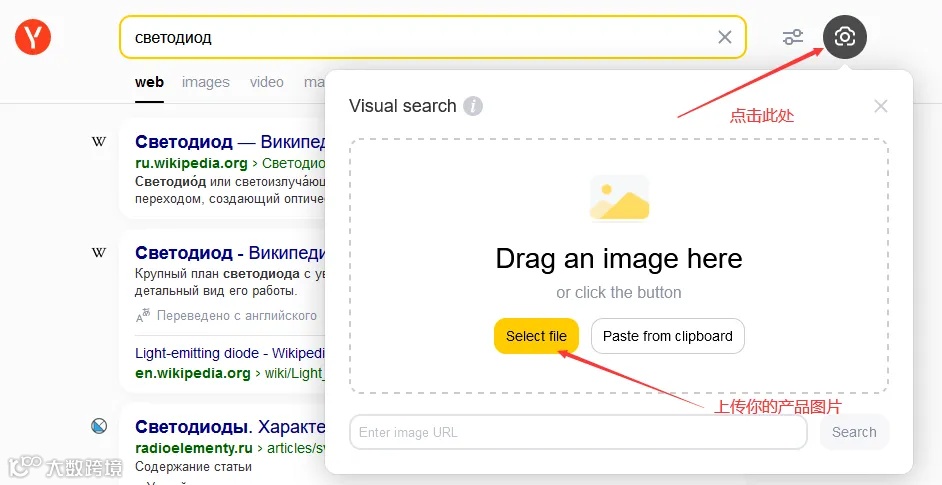Viewport: 942px width, 485px height.
Task: Open the visual search camera icon
Action: pyautogui.click(x=845, y=37)
